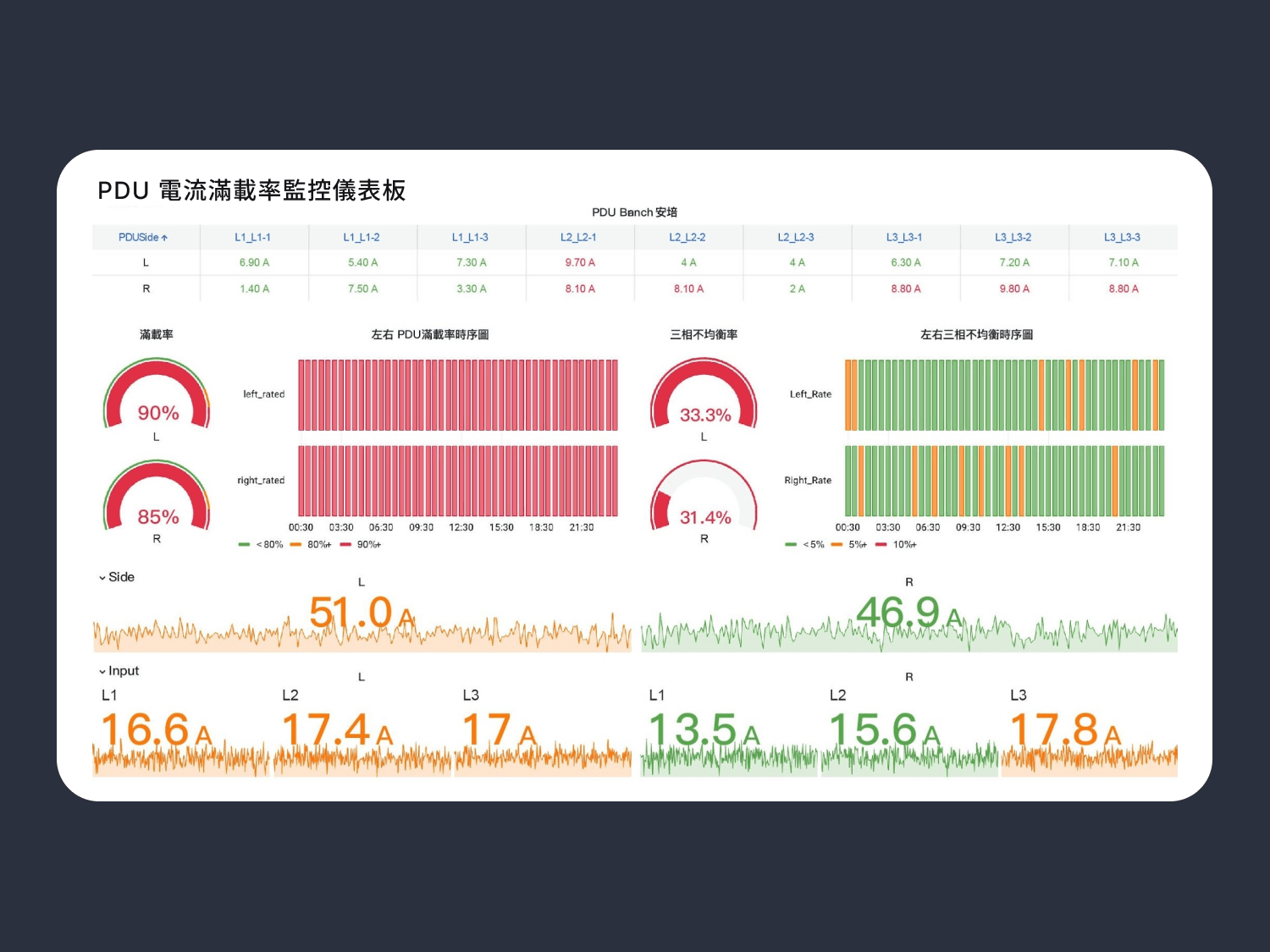The image size is (1270, 952).
Task: Toggle the 10%+ legend item
Action: (x=897, y=545)
